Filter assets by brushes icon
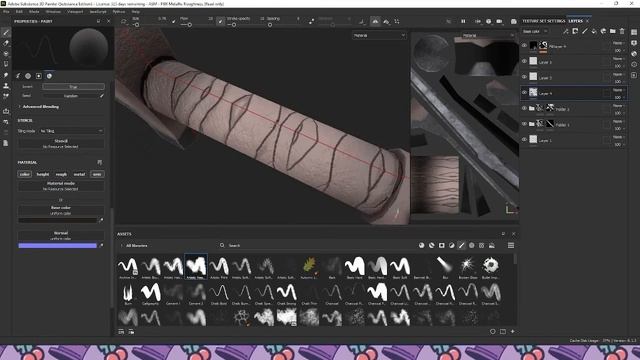 (x=462, y=245)
